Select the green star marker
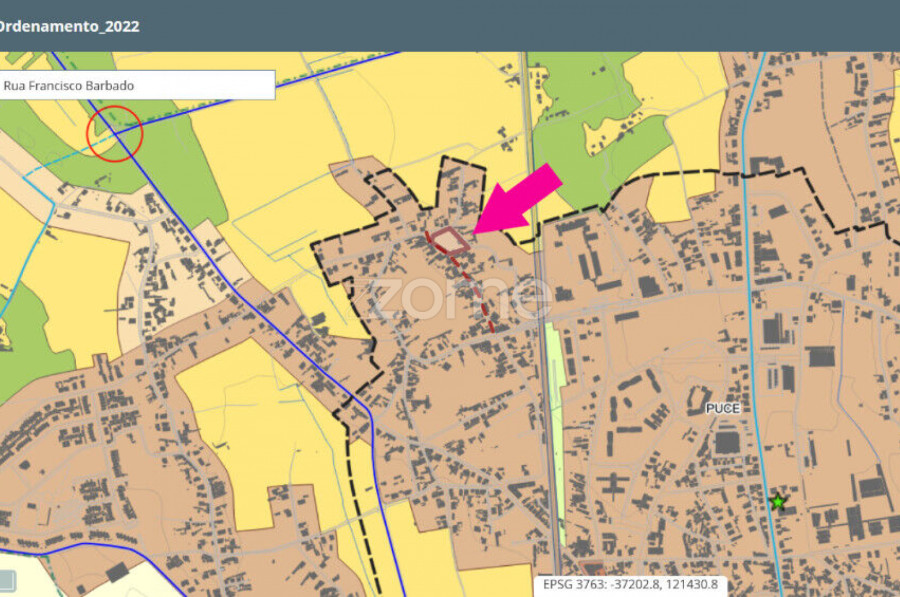 click(x=777, y=502)
